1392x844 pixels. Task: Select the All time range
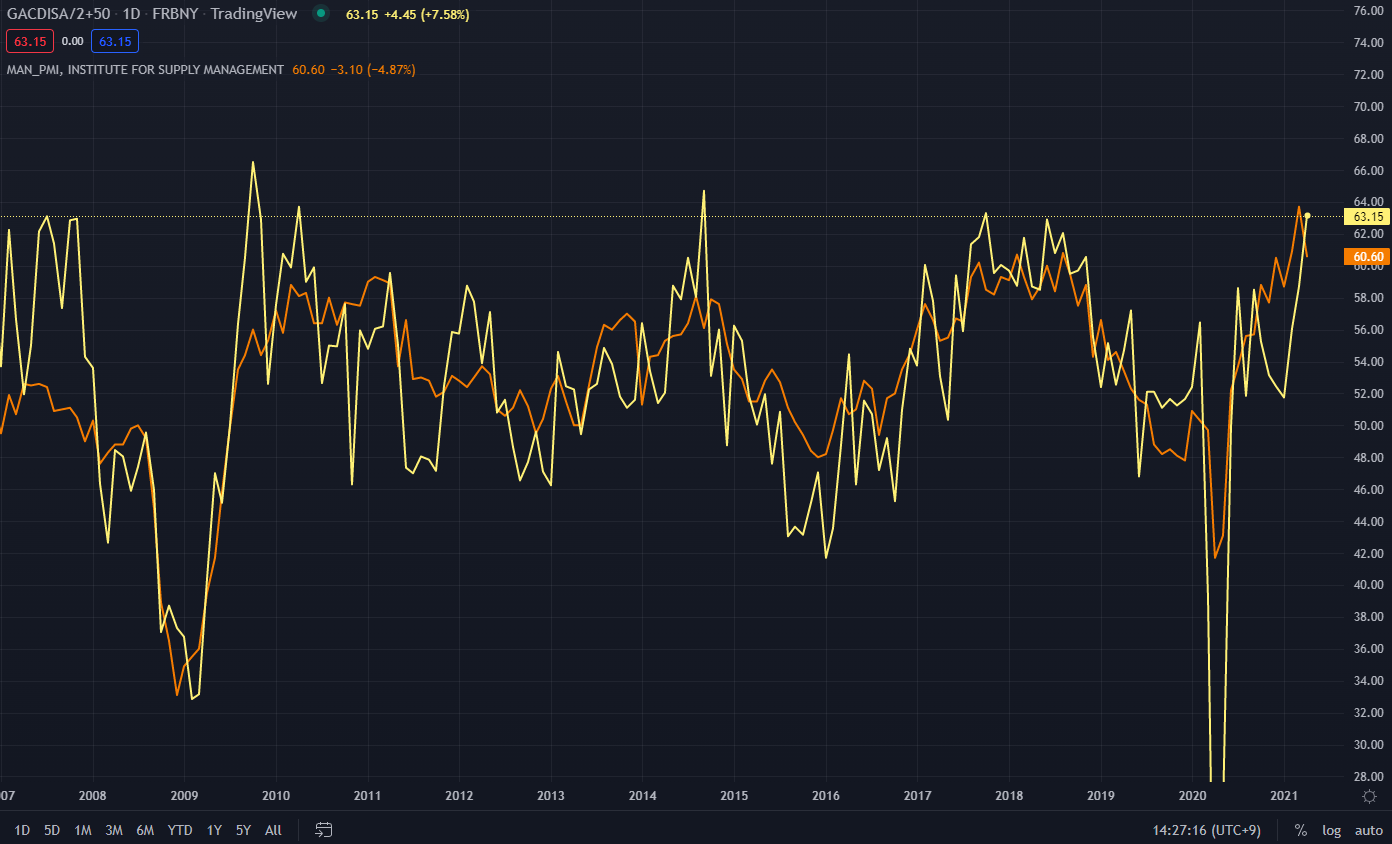(x=273, y=830)
